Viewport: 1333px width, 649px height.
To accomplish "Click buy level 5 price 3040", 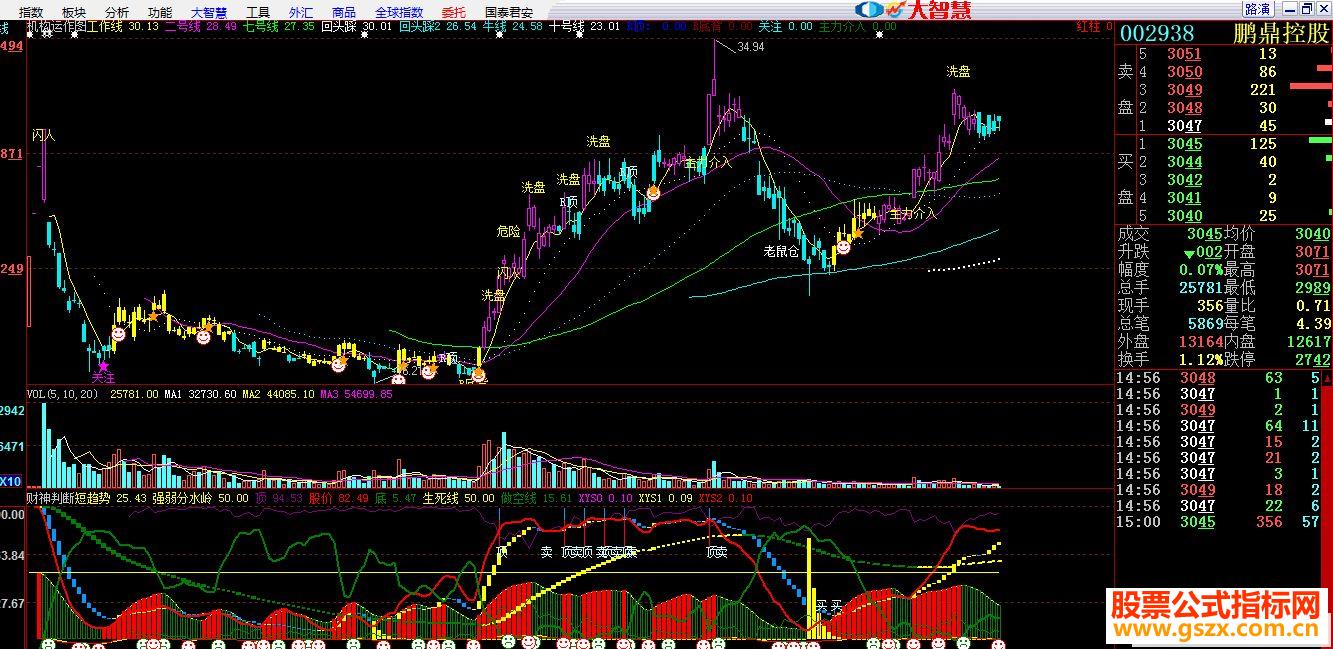I will point(1185,216).
